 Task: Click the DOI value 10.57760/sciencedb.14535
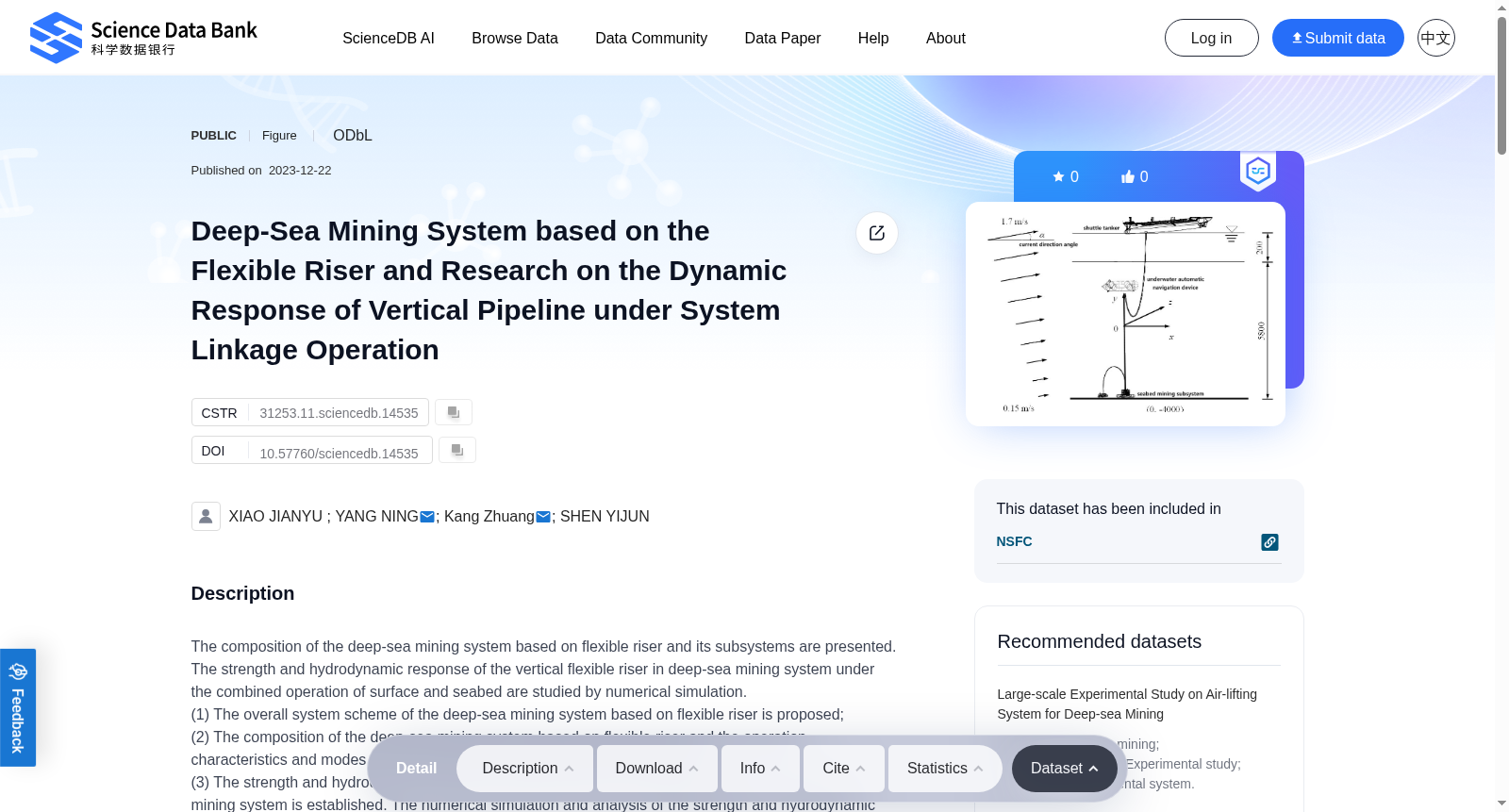[x=339, y=454]
